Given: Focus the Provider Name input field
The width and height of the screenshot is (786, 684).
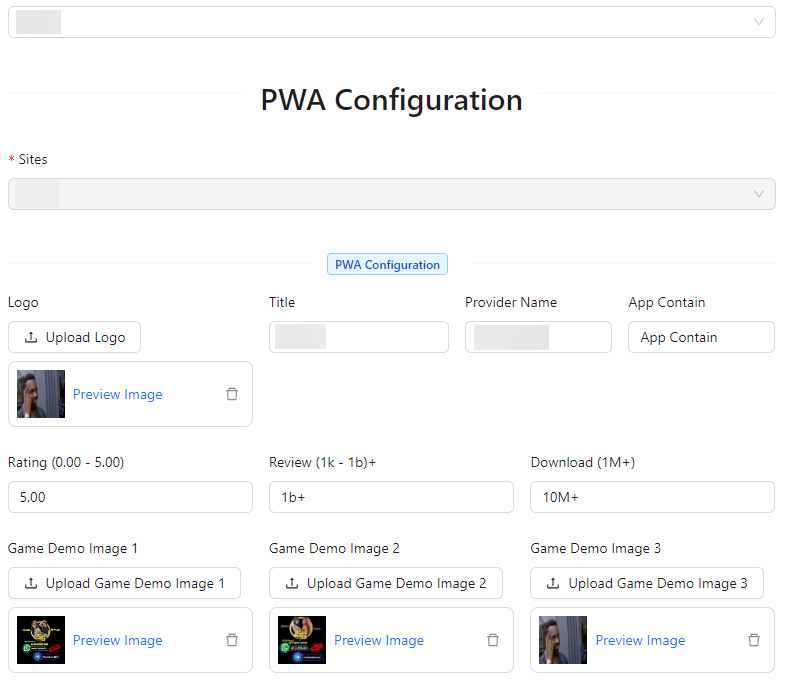Looking at the screenshot, I should tap(538, 337).
